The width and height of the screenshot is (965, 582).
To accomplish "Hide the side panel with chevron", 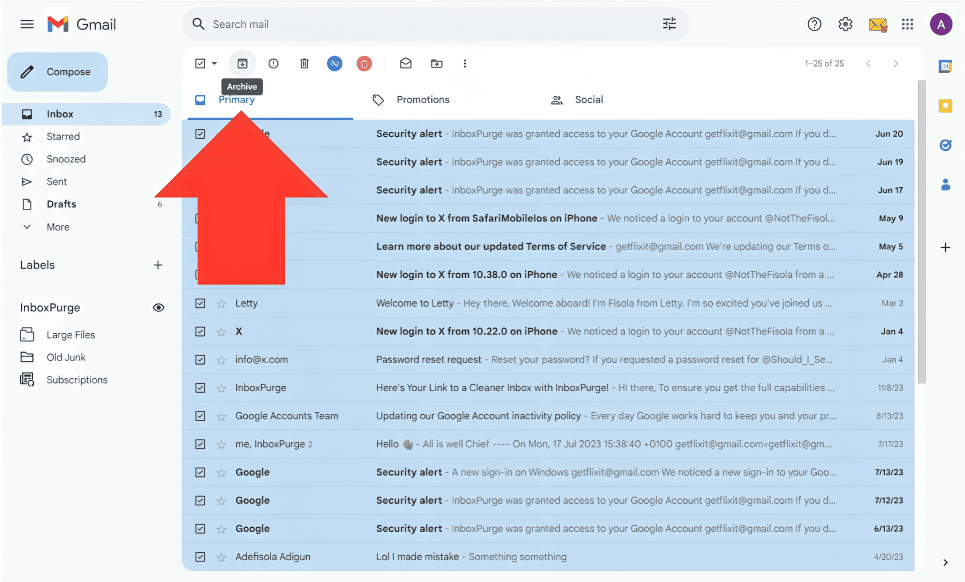I will (945, 562).
